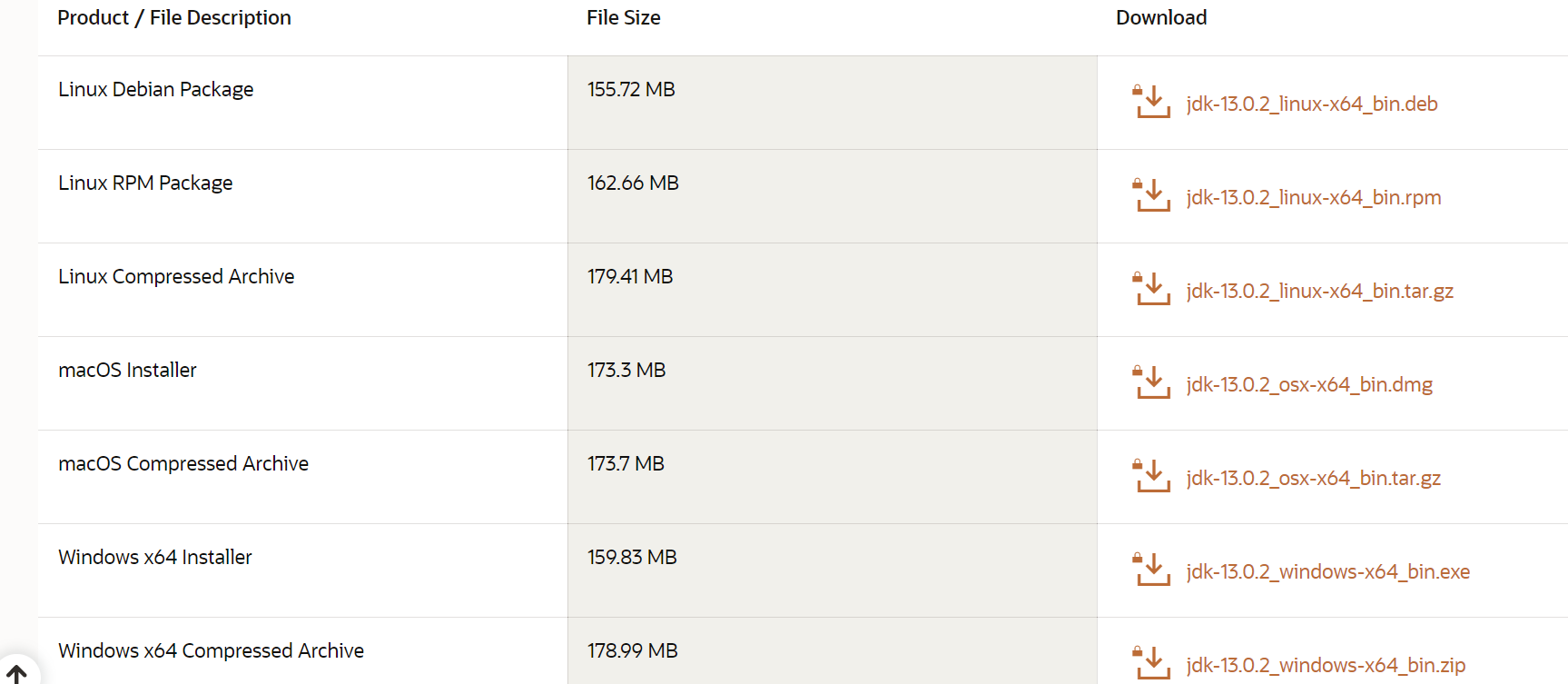This screenshot has height=684, width=1568.
Task: Open jdk-13.0.2_windows-x64_bin.zip link
Action: 1326,665
